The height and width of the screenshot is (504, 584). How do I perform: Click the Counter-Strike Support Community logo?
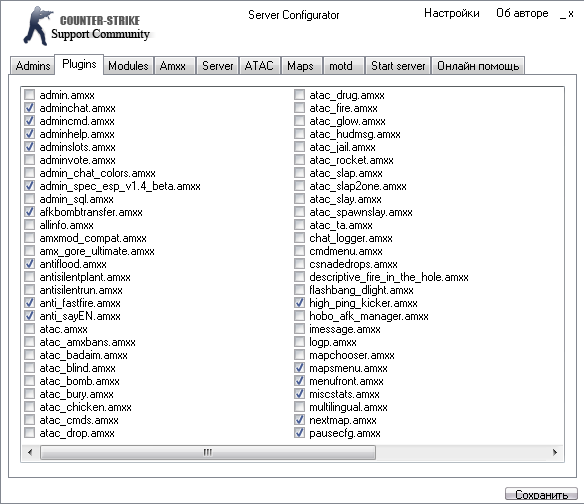point(87,26)
